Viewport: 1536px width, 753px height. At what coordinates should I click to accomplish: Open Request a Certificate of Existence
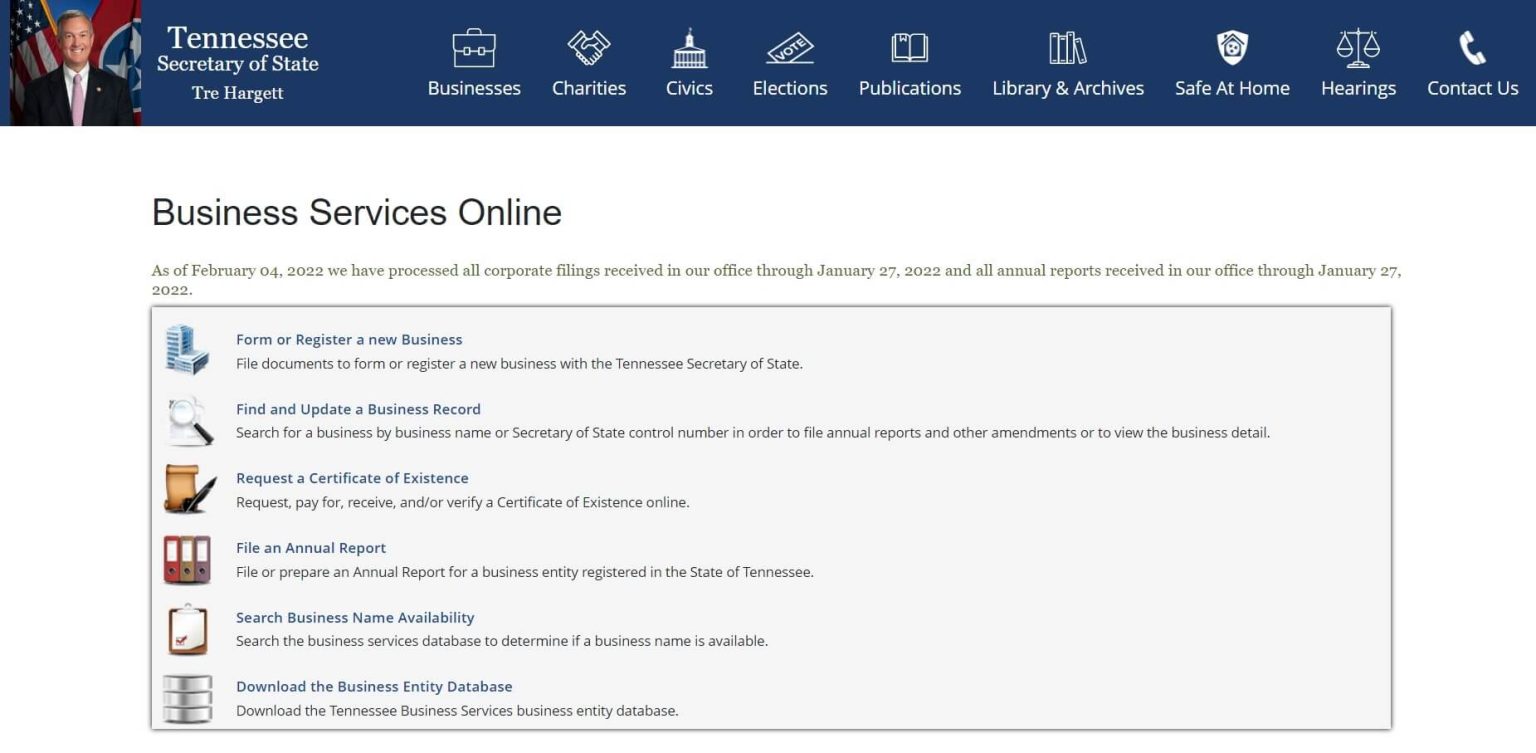coord(352,478)
